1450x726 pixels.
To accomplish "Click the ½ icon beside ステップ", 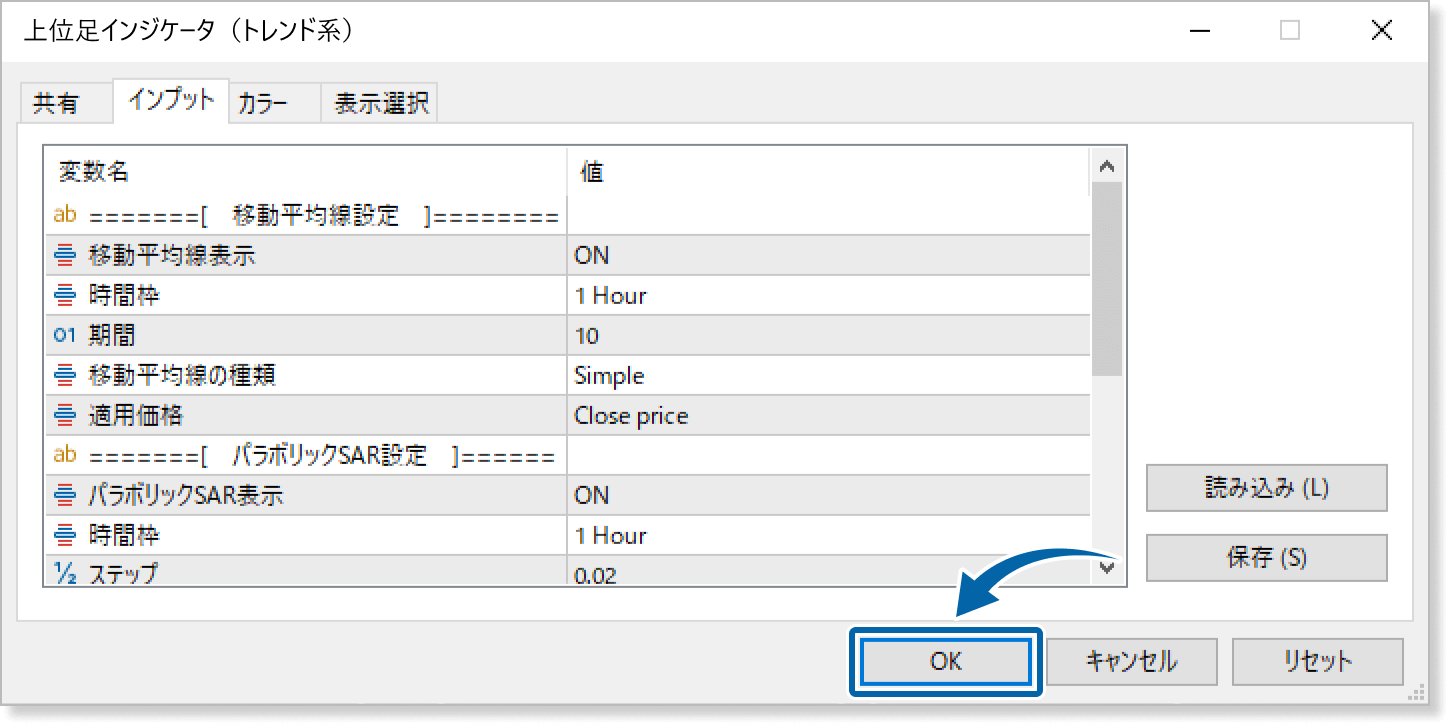I will pos(65,573).
